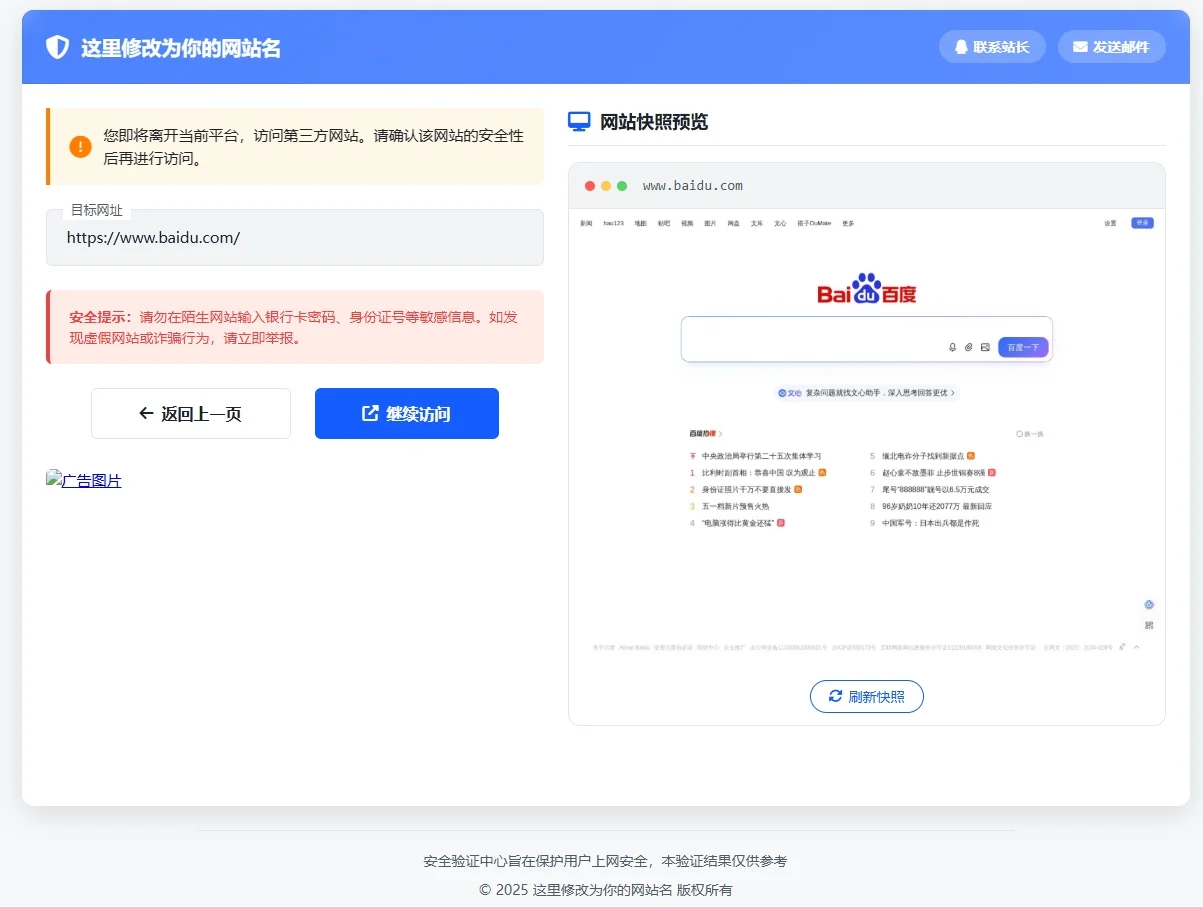This screenshot has width=1203, height=907.
Task: Click 图片 in Baidu snapshot nav
Action: tap(710, 223)
